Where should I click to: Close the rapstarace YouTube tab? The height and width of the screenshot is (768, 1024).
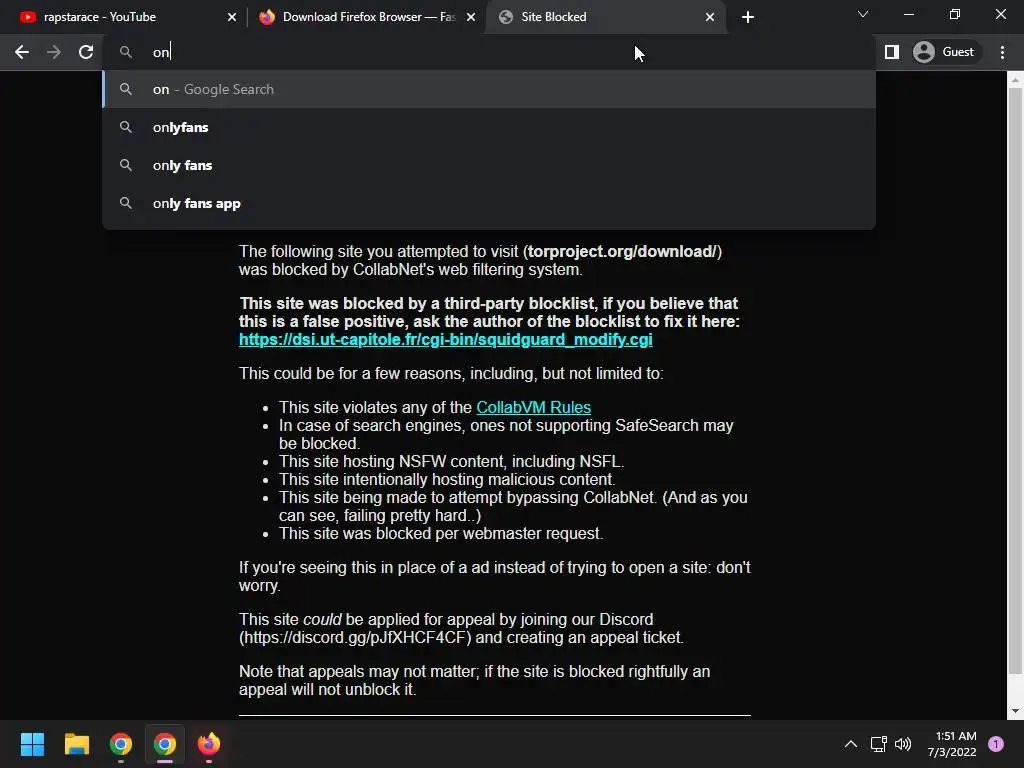[232, 17]
